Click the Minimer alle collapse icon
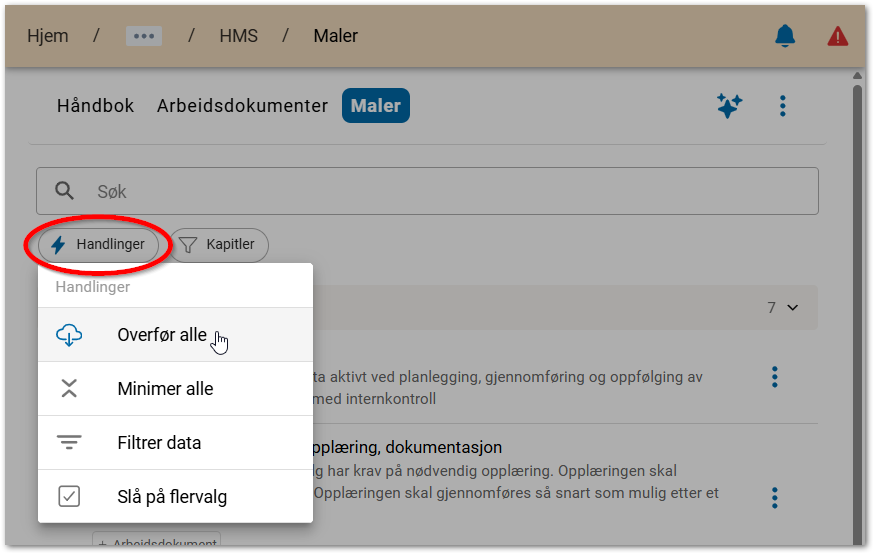Viewport: 874px width, 554px height. point(69,389)
